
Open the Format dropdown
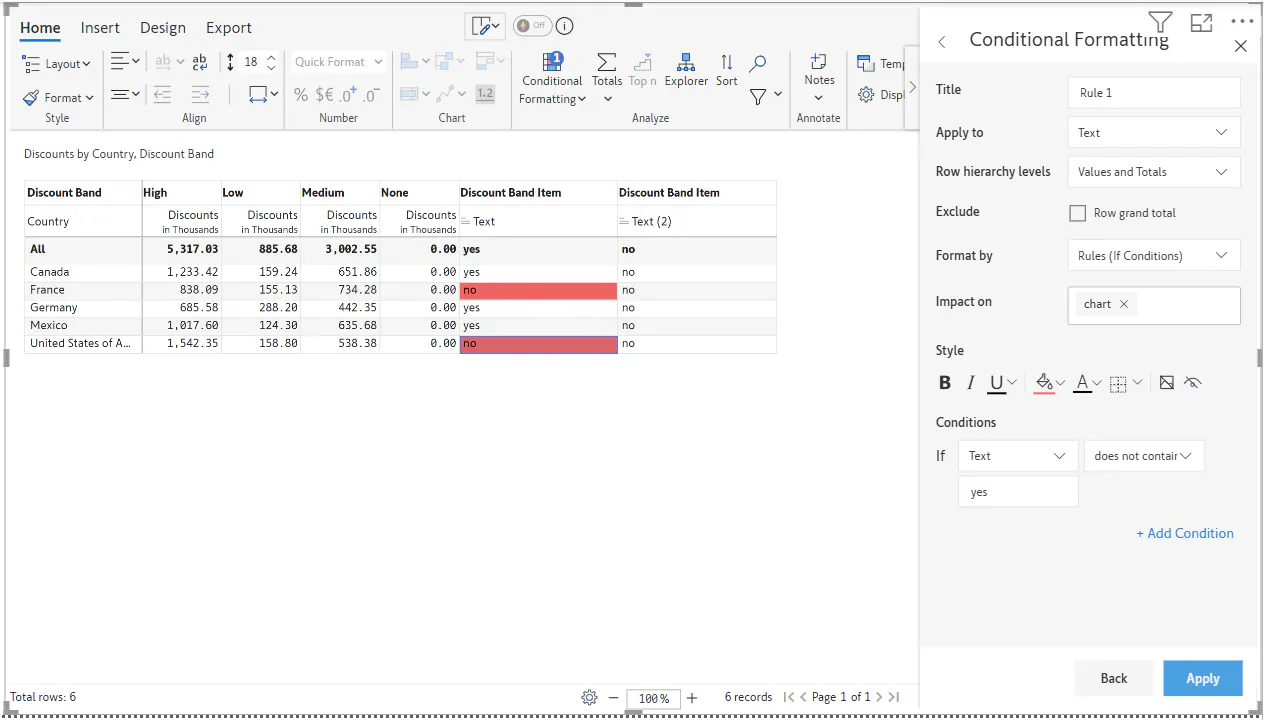(57, 97)
